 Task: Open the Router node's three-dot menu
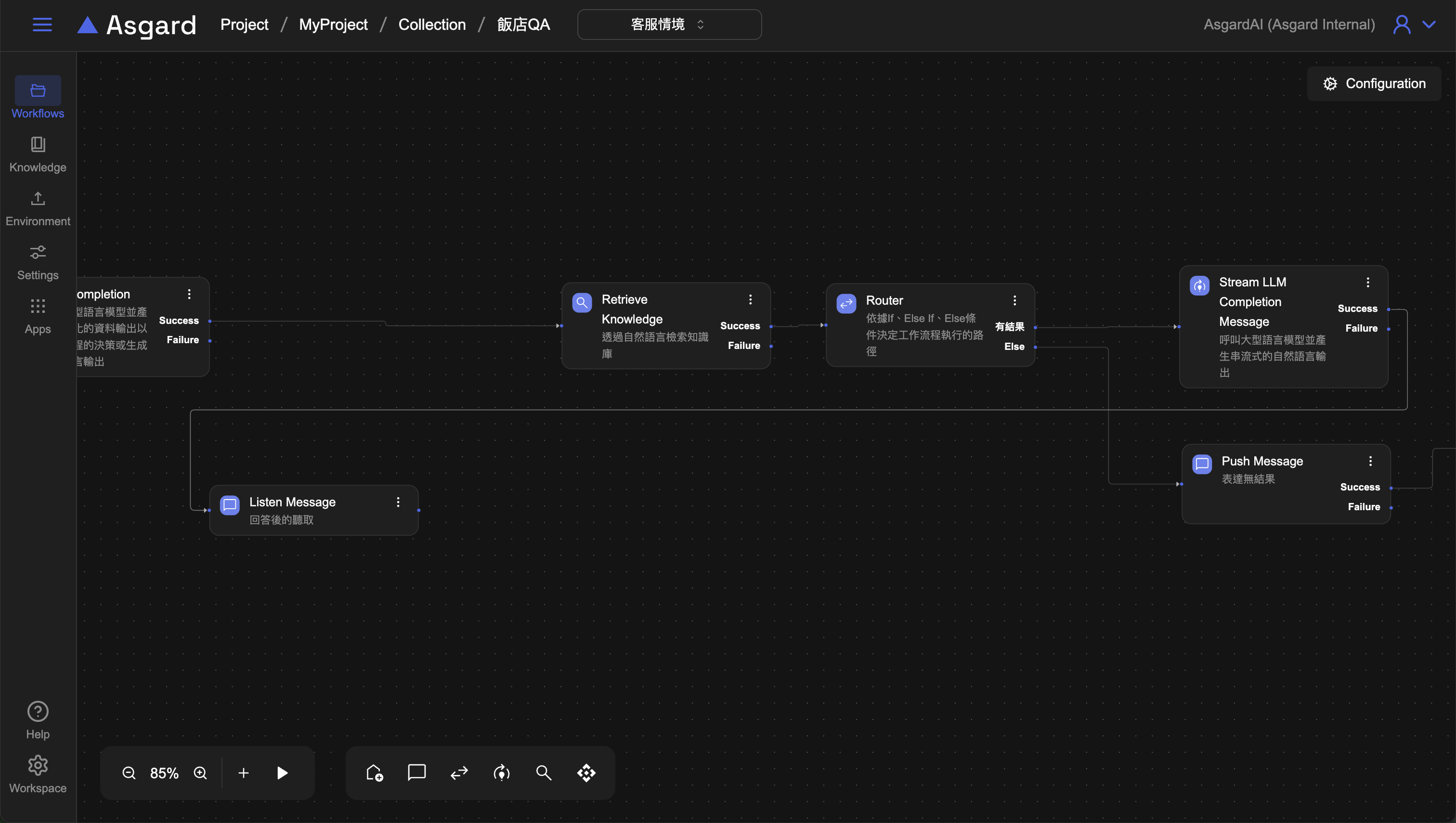pos(1014,300)
